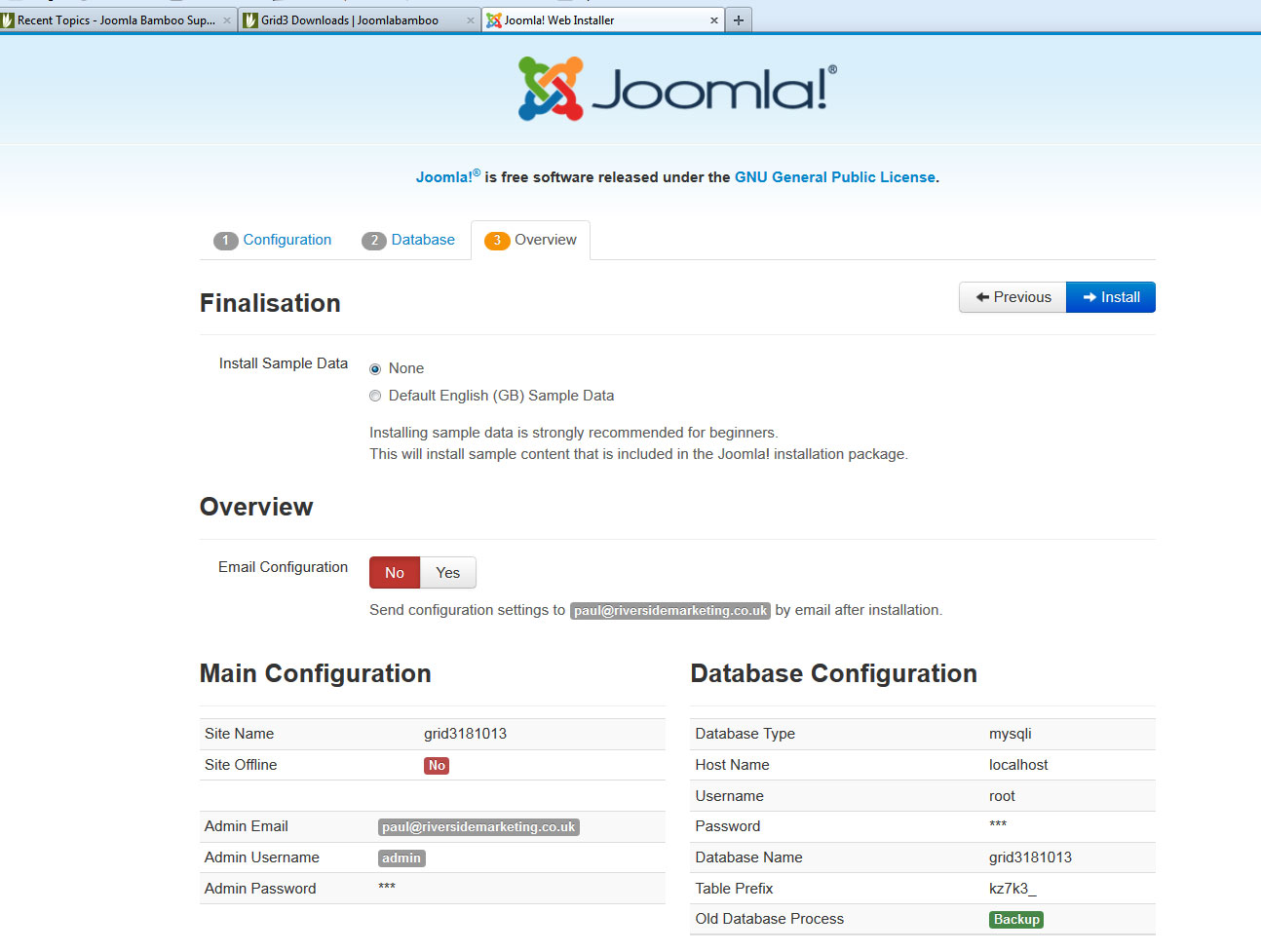Close the Grid3 Downloads browser tab

coord(471,20)
